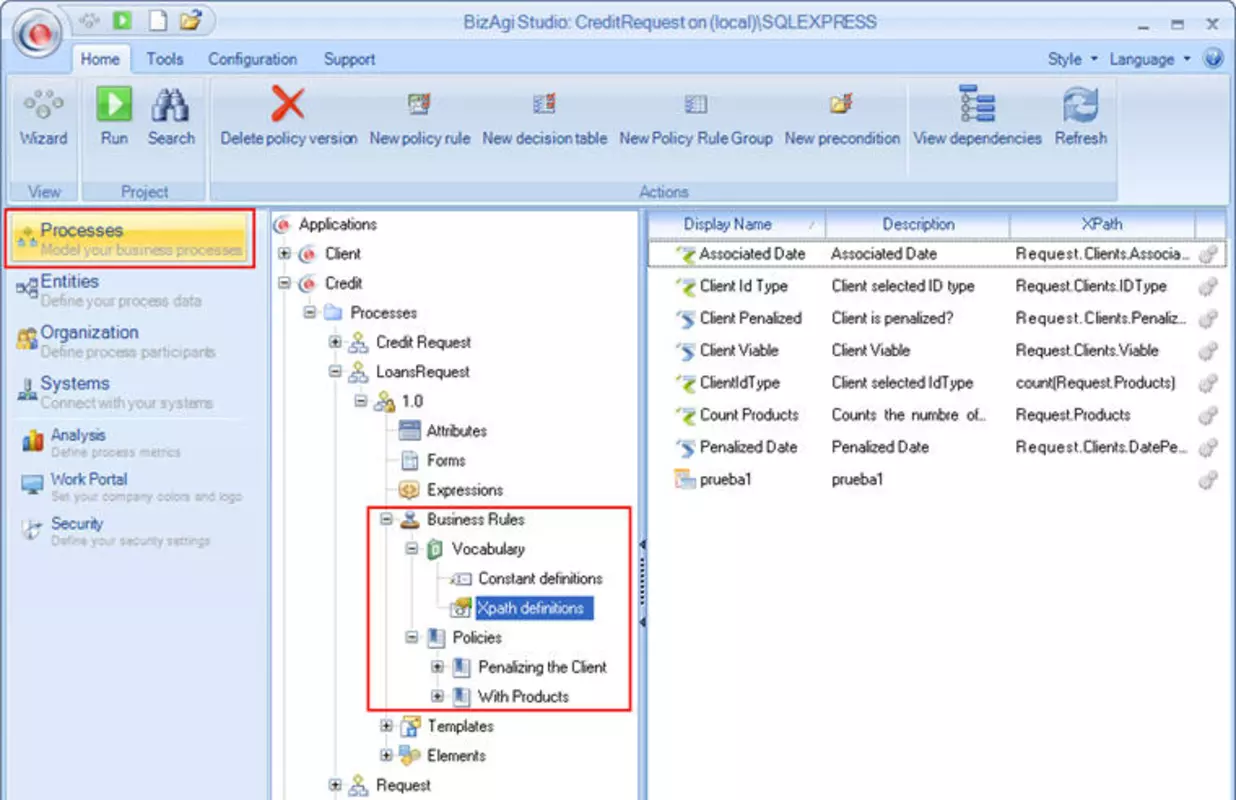Expand the Elements node
This screenshot has height=800, width=1236.
click(386, 755)
